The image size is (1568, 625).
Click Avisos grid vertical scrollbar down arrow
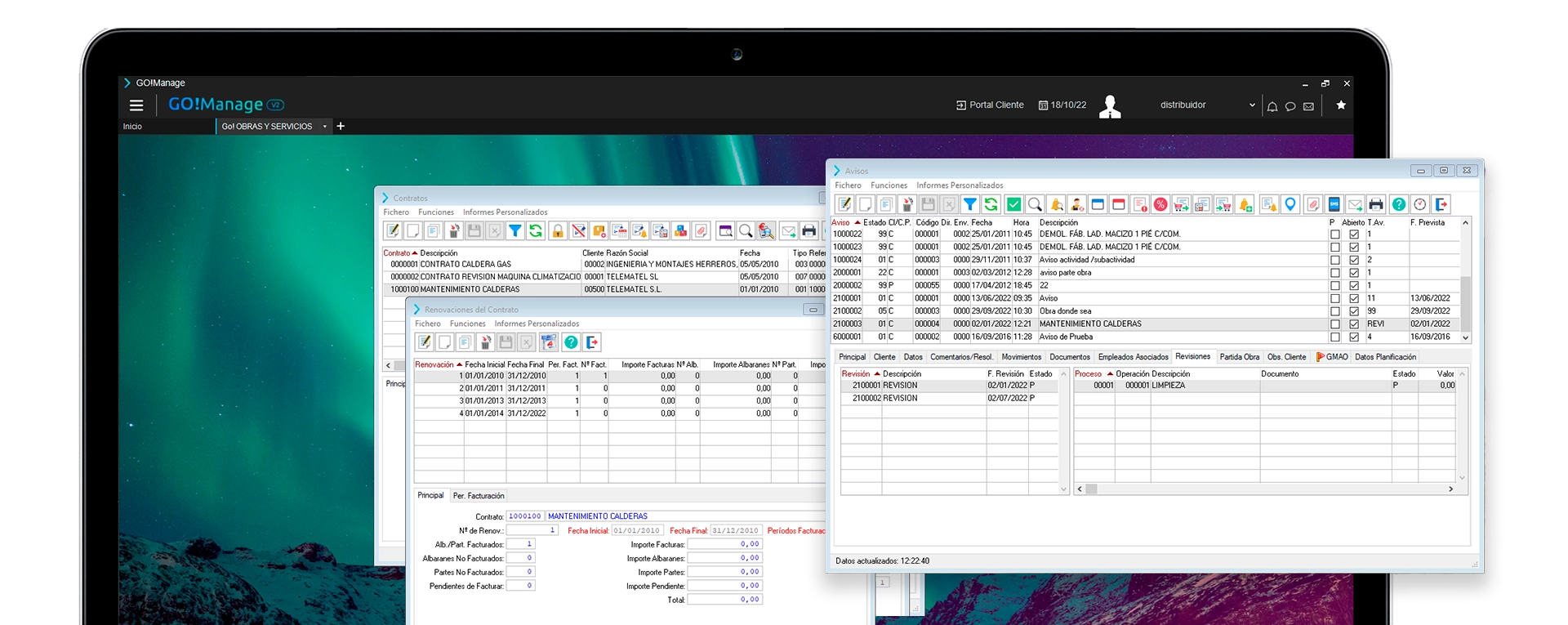[x=1465, y=337]
